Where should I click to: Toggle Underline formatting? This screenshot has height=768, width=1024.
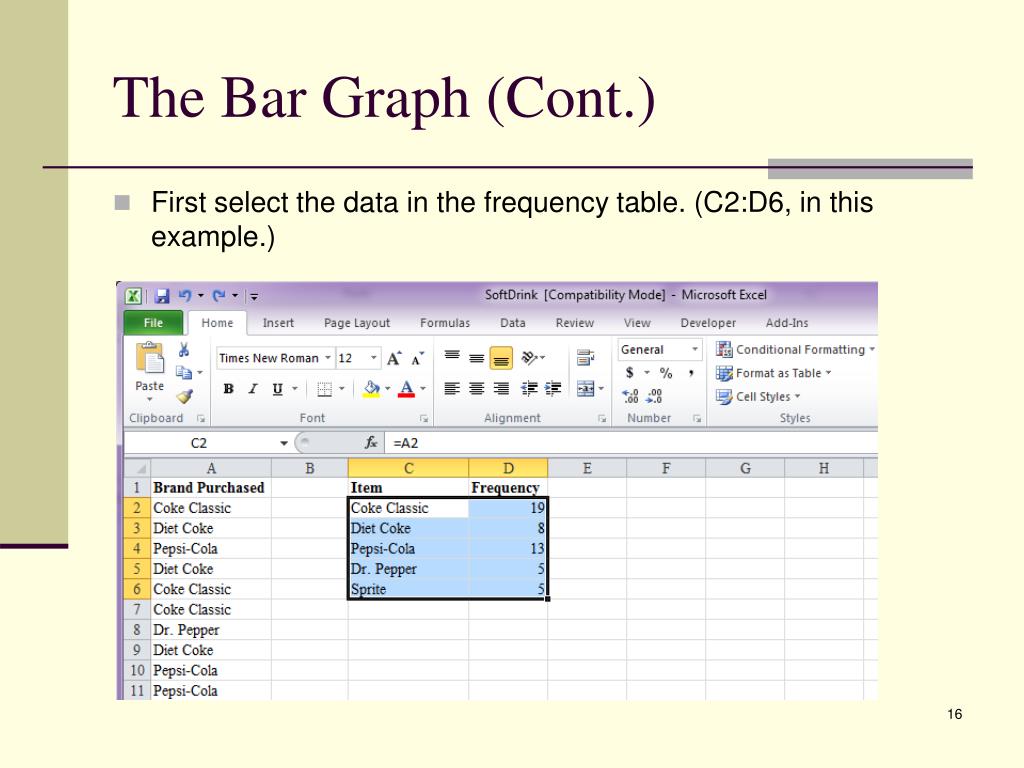pyautogui.click(x=278, y=389)
